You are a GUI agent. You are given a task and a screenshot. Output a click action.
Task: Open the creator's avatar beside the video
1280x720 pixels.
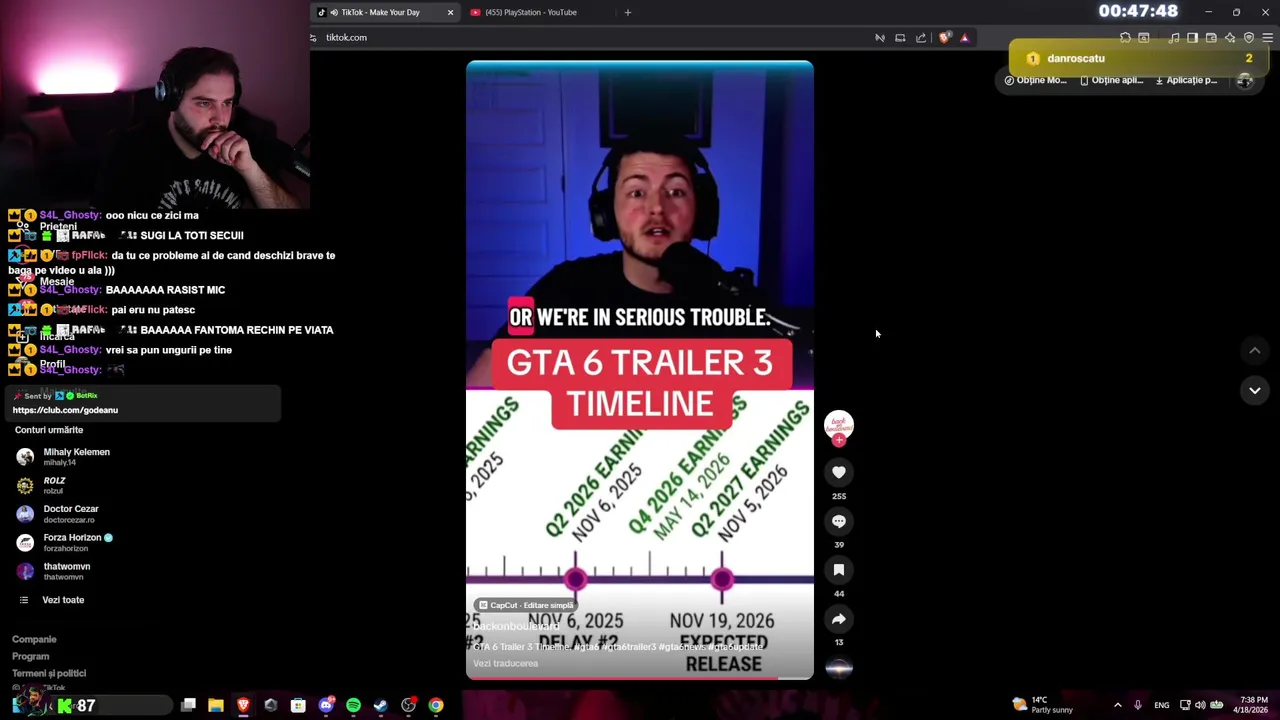[x=839, y=424]
